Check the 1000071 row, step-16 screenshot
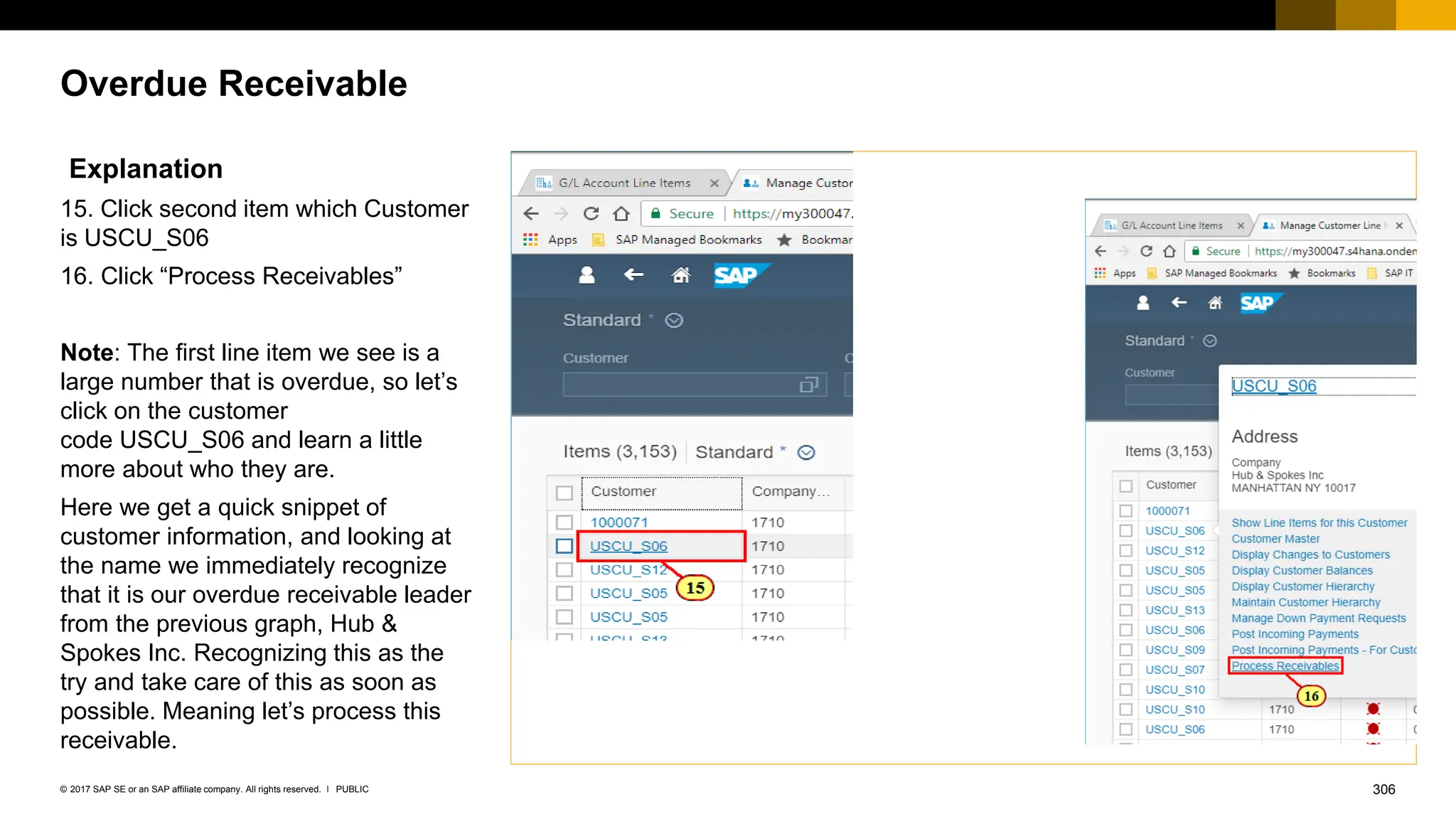Screen dimensions: 1456x819 click(1126, 510)
